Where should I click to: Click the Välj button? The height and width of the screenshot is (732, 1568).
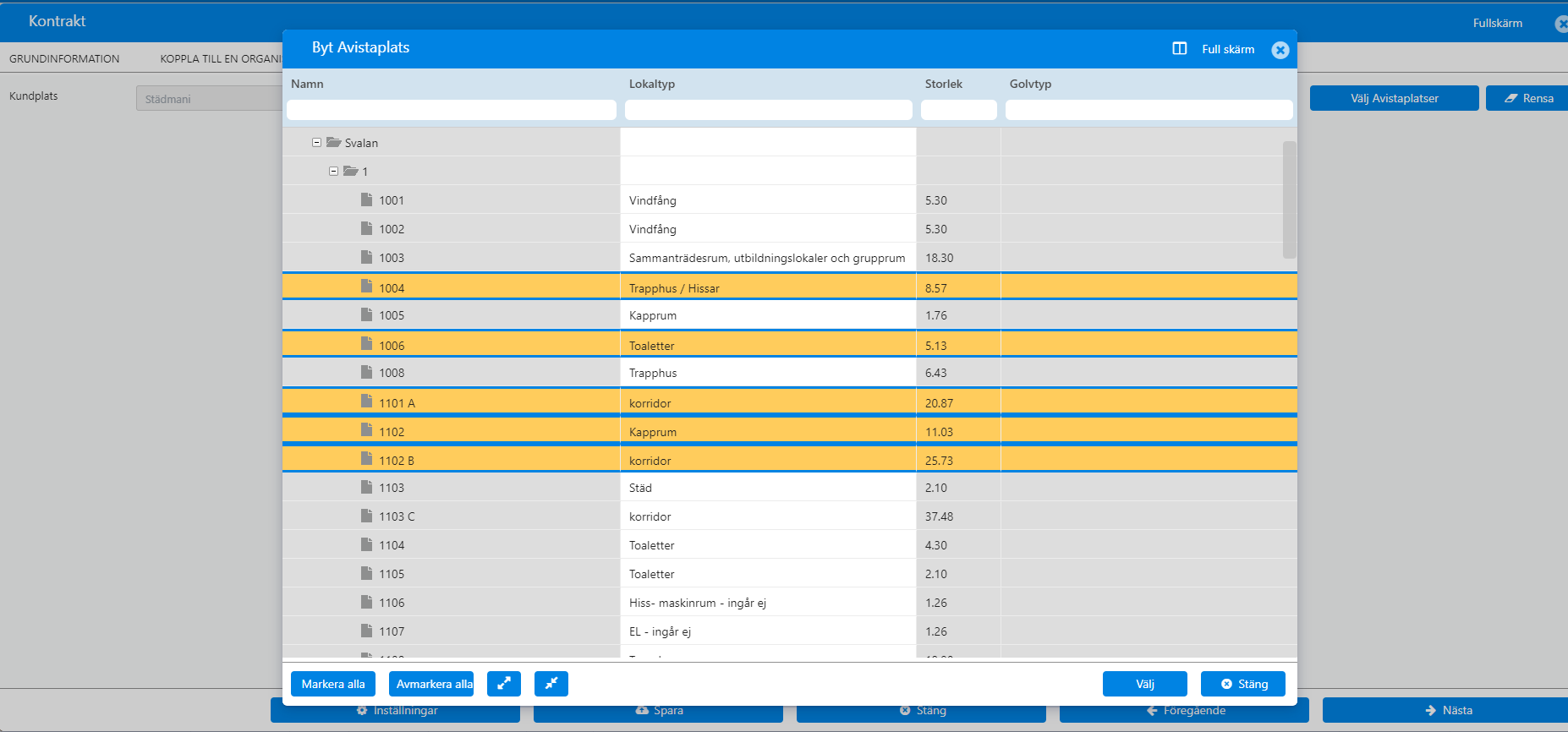(x=1144, y=684)
